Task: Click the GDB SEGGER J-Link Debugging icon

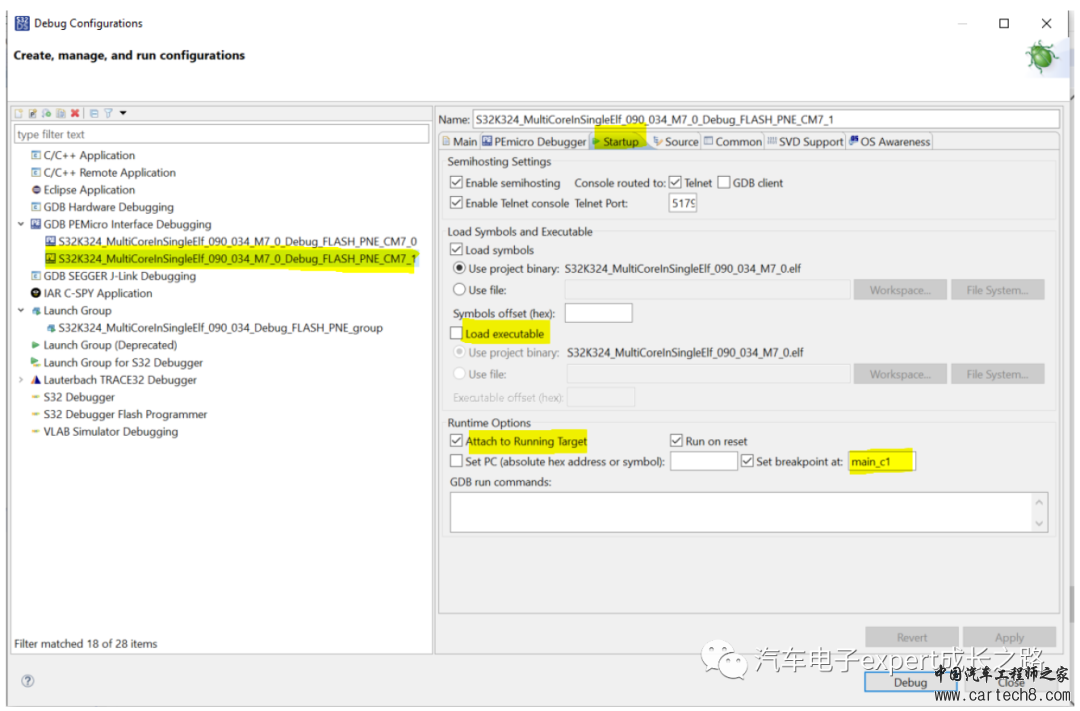Action: pos(36,276)
